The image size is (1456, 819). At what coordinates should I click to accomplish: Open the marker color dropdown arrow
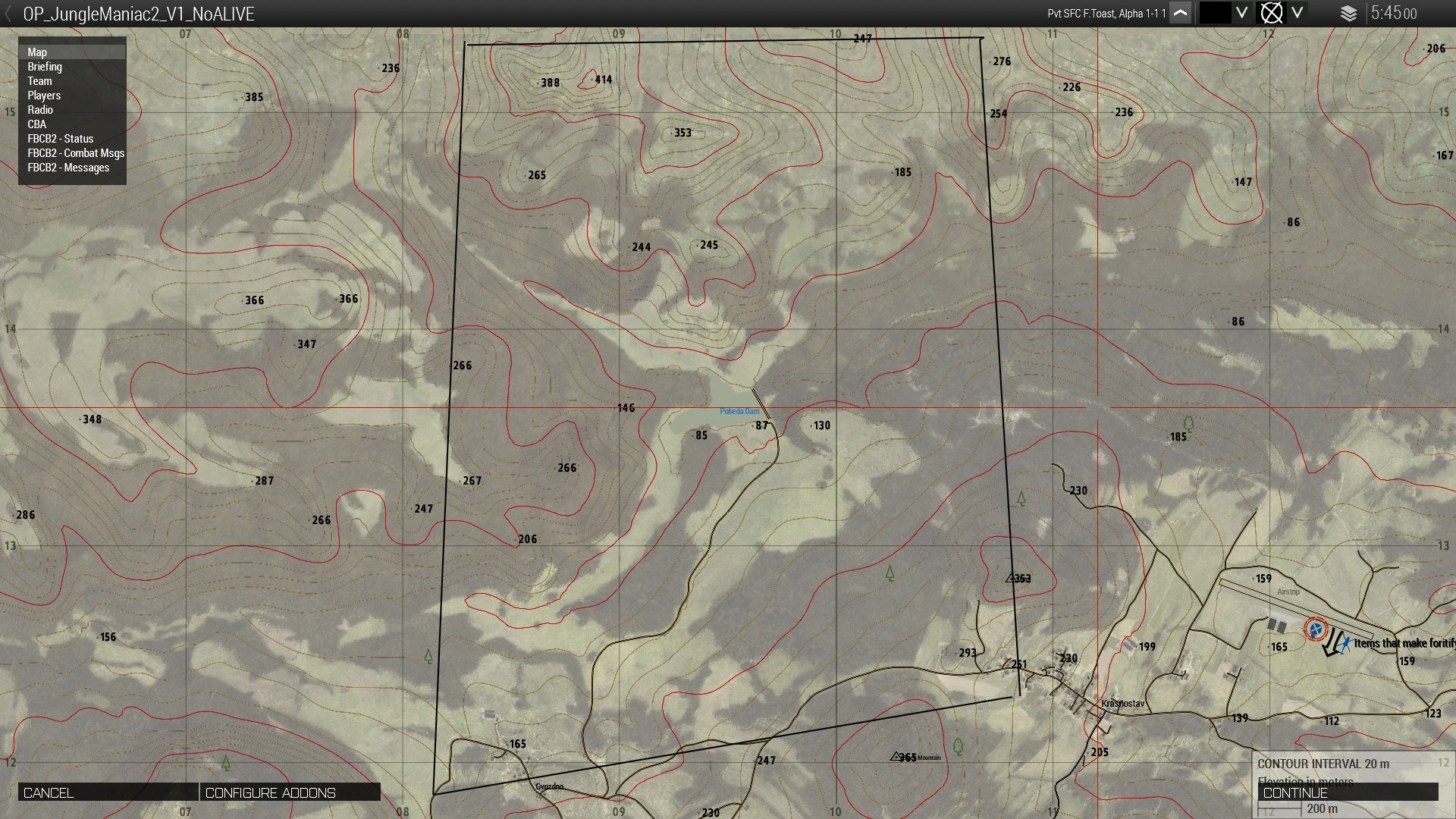click(1242, 13)
